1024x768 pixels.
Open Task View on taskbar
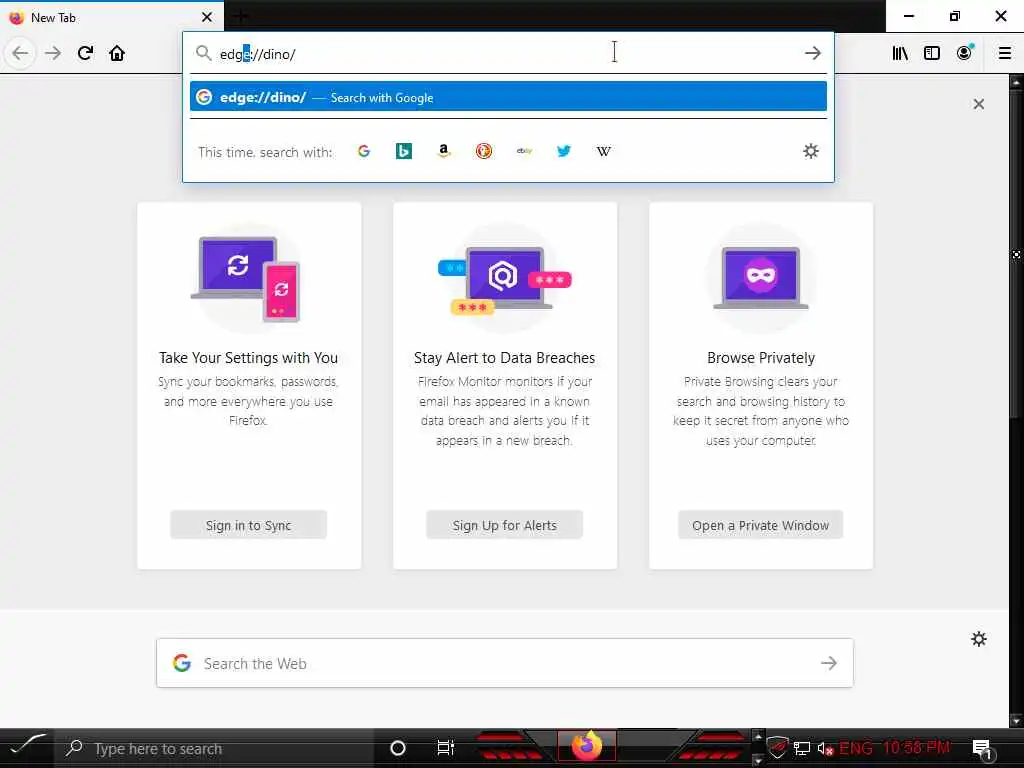point(445,748)
